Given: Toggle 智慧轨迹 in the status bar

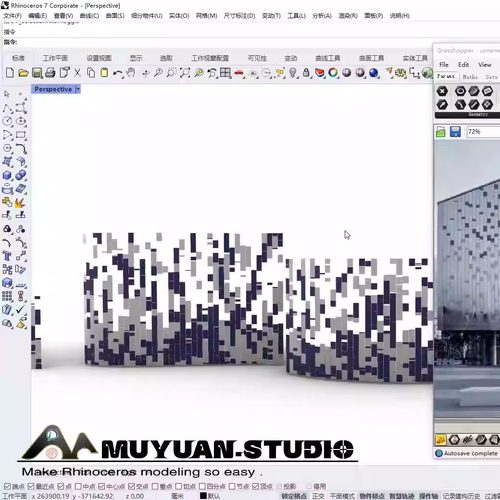Looking at the screenshot, I should [x=402, y=496].
